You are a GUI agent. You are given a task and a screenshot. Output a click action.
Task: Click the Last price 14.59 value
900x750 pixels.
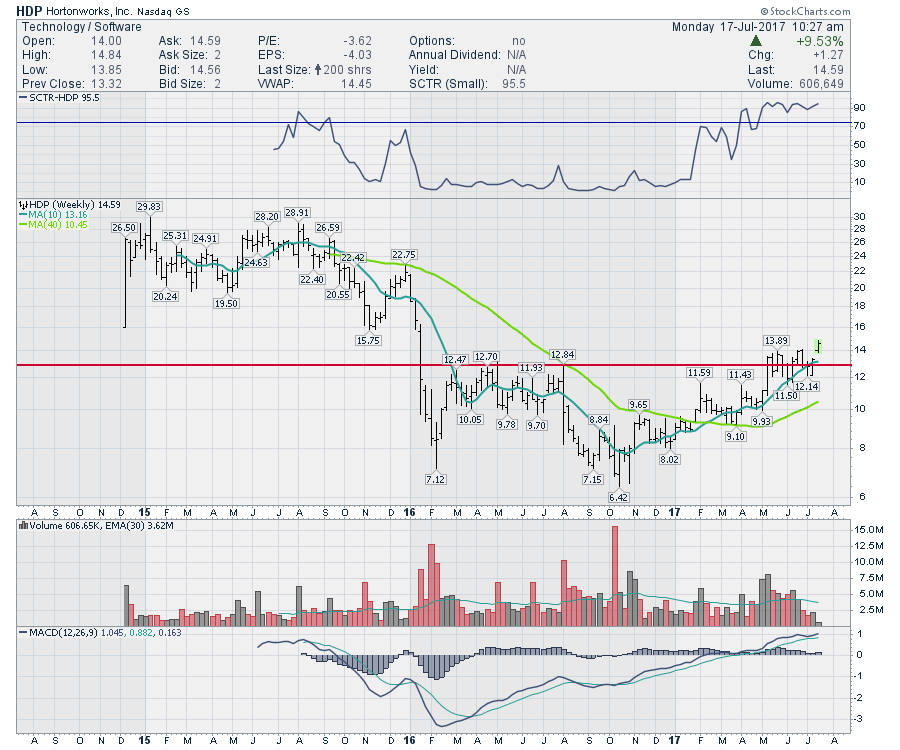click(x=828, y=70)
